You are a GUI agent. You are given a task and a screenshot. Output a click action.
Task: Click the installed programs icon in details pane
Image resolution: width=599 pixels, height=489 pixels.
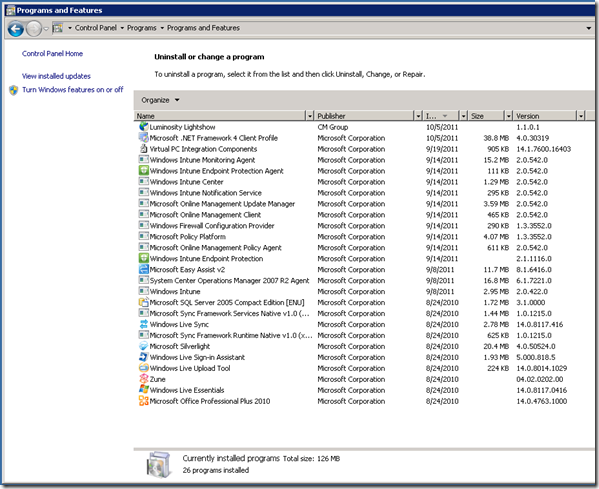pyautogui.click(x=159, y=464)
